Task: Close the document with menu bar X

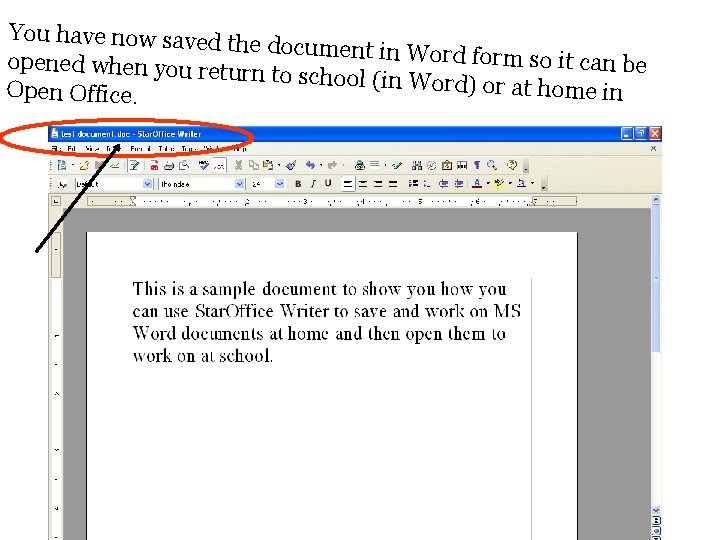Action: click(x=653, y=148)
